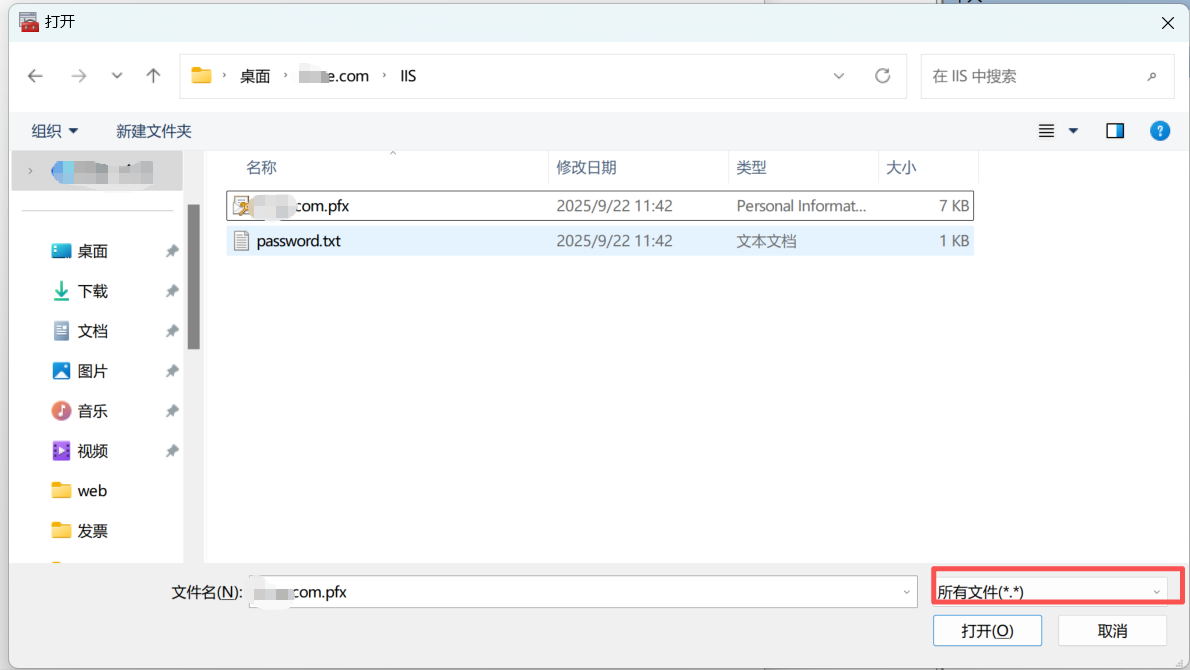Click the view layout icon

(1046, 131)
